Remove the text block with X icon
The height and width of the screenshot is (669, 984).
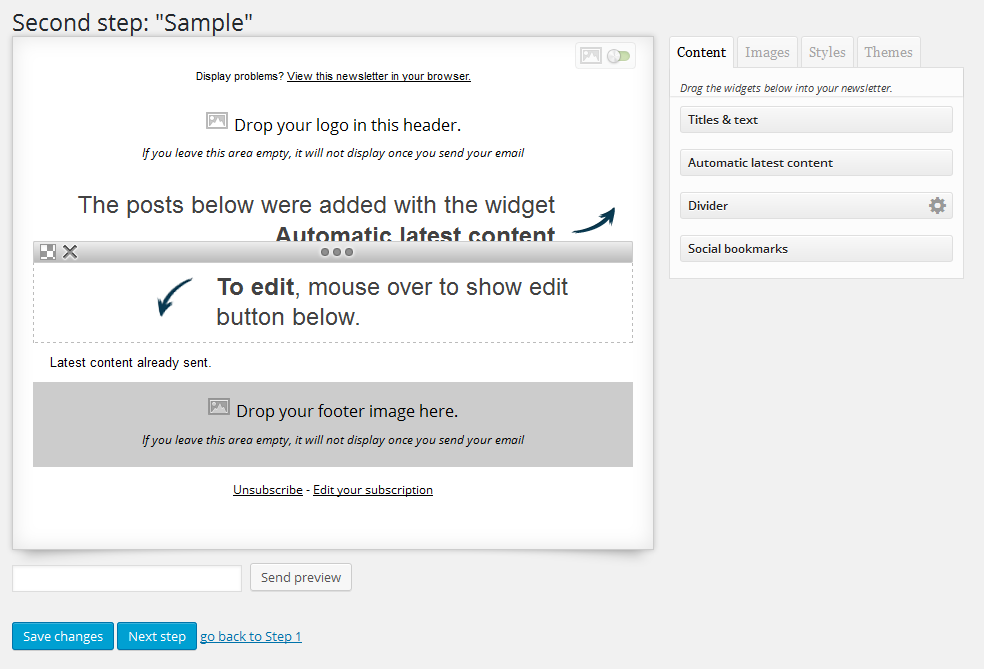(70, 252)
